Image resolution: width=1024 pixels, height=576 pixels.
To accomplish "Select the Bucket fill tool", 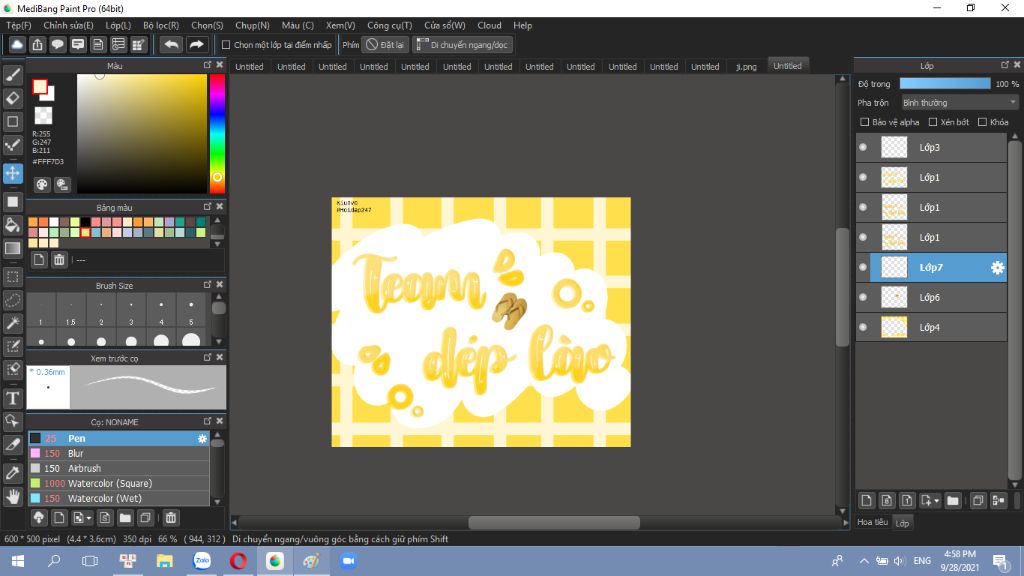I will pos(13,225).
